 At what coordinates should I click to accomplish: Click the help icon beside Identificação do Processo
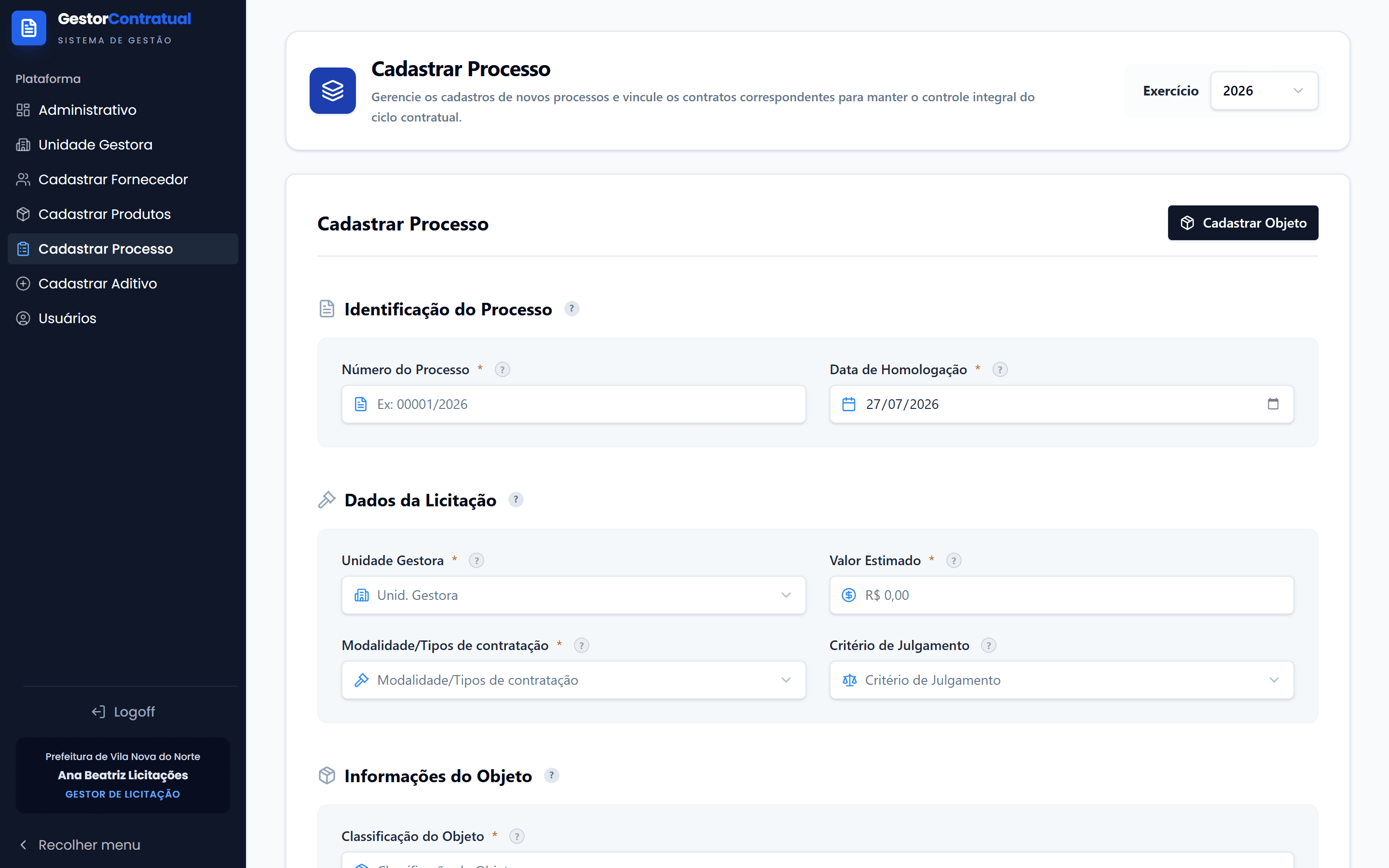(571, 309)
